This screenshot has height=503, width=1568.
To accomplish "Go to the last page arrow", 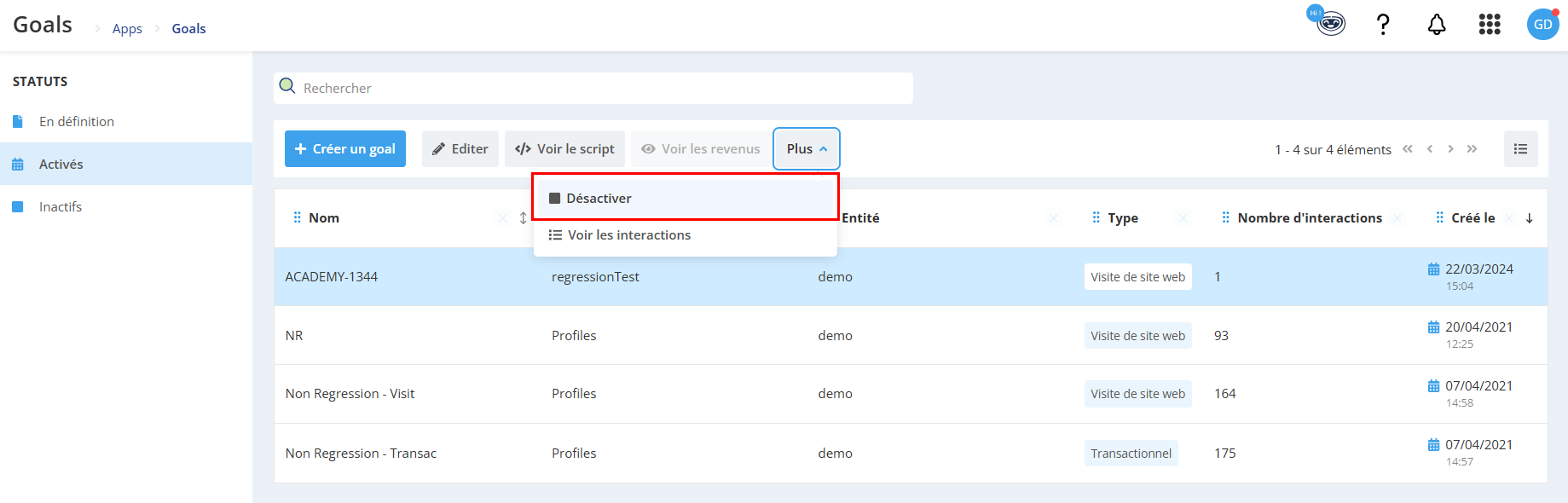I will point(1472,148).
